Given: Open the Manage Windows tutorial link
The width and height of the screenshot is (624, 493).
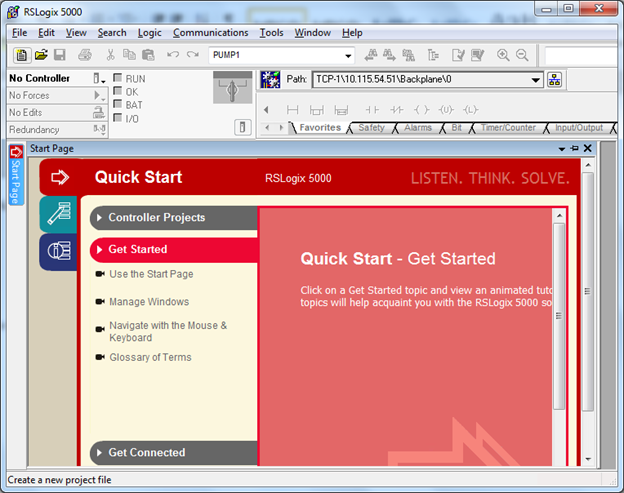Looking at the screenshot, I should (148, 302).
